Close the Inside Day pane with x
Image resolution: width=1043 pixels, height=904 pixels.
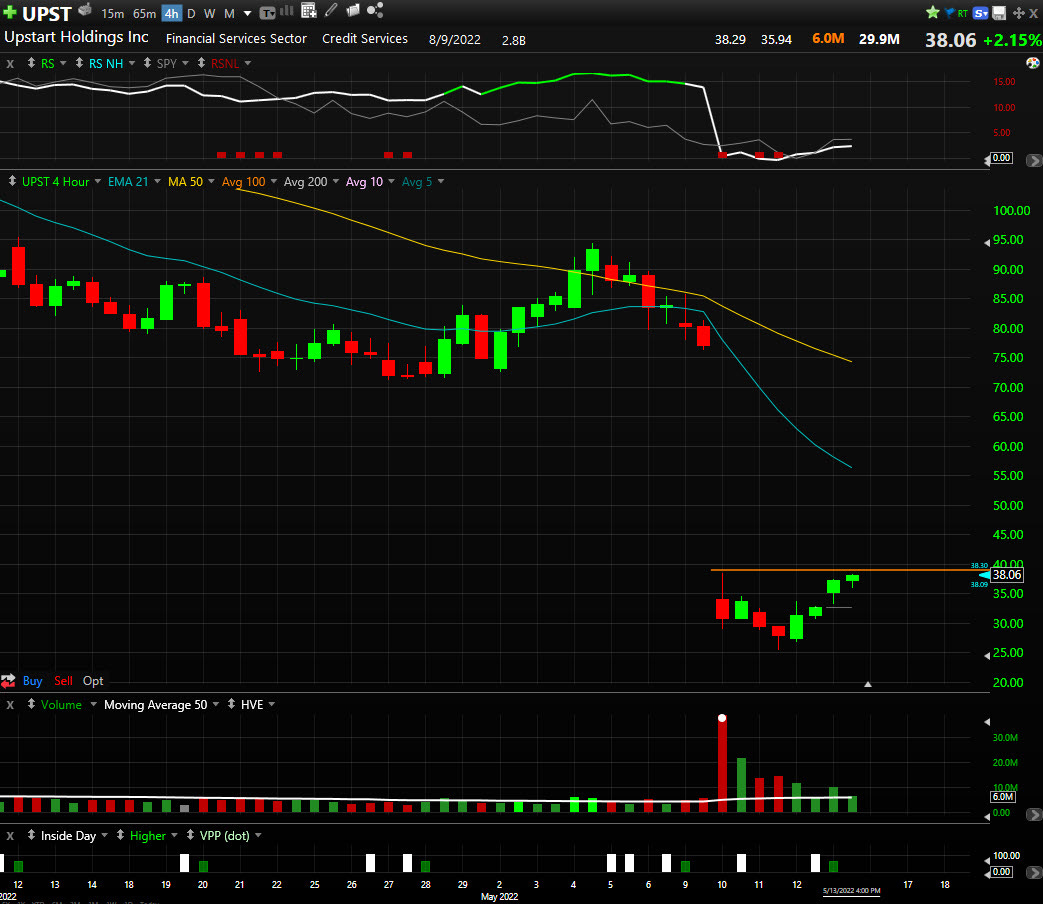pos(10,835)
